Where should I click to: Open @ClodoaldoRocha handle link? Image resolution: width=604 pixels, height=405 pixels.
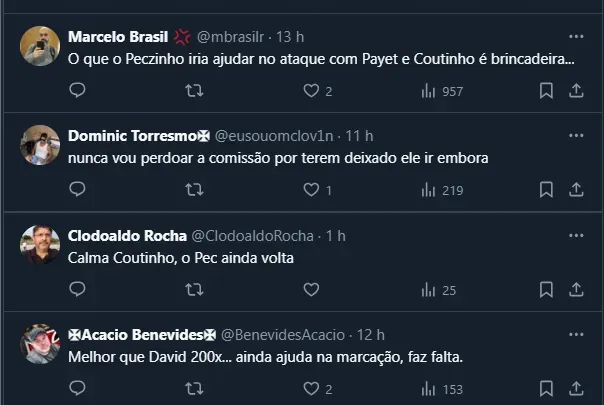[x=252, y=236]
